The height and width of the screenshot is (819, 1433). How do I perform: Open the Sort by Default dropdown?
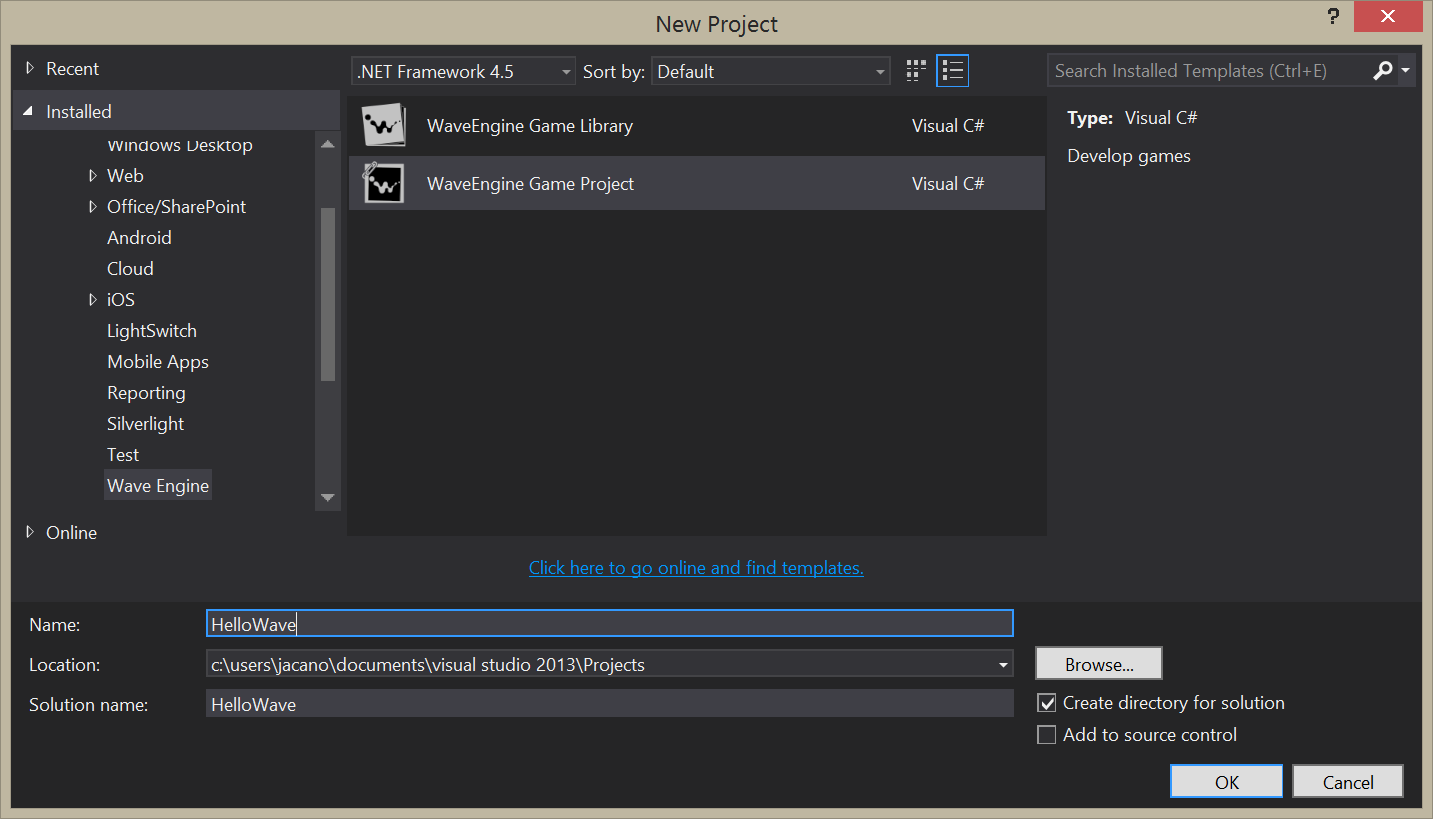(770, 71)
